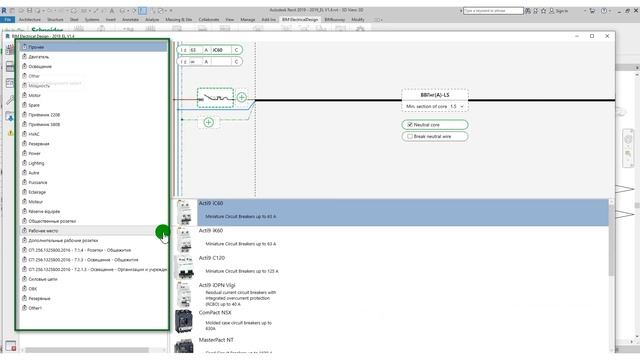Open the Annotate ribbon tab

(131, 20)
